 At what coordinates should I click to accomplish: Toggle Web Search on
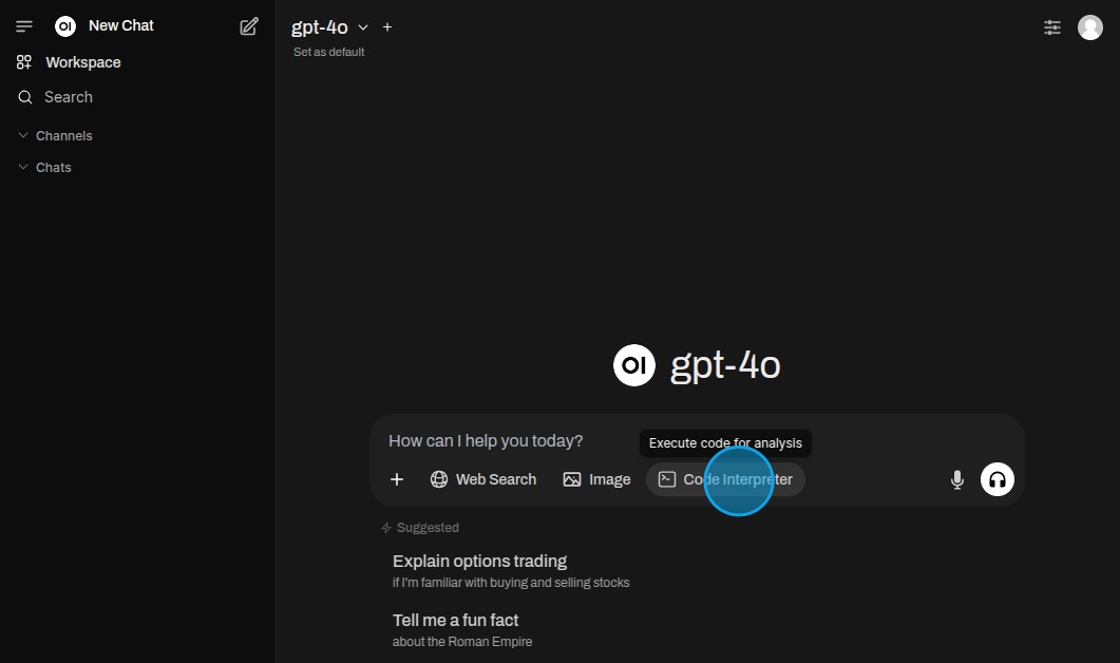[x=483, y=480]
